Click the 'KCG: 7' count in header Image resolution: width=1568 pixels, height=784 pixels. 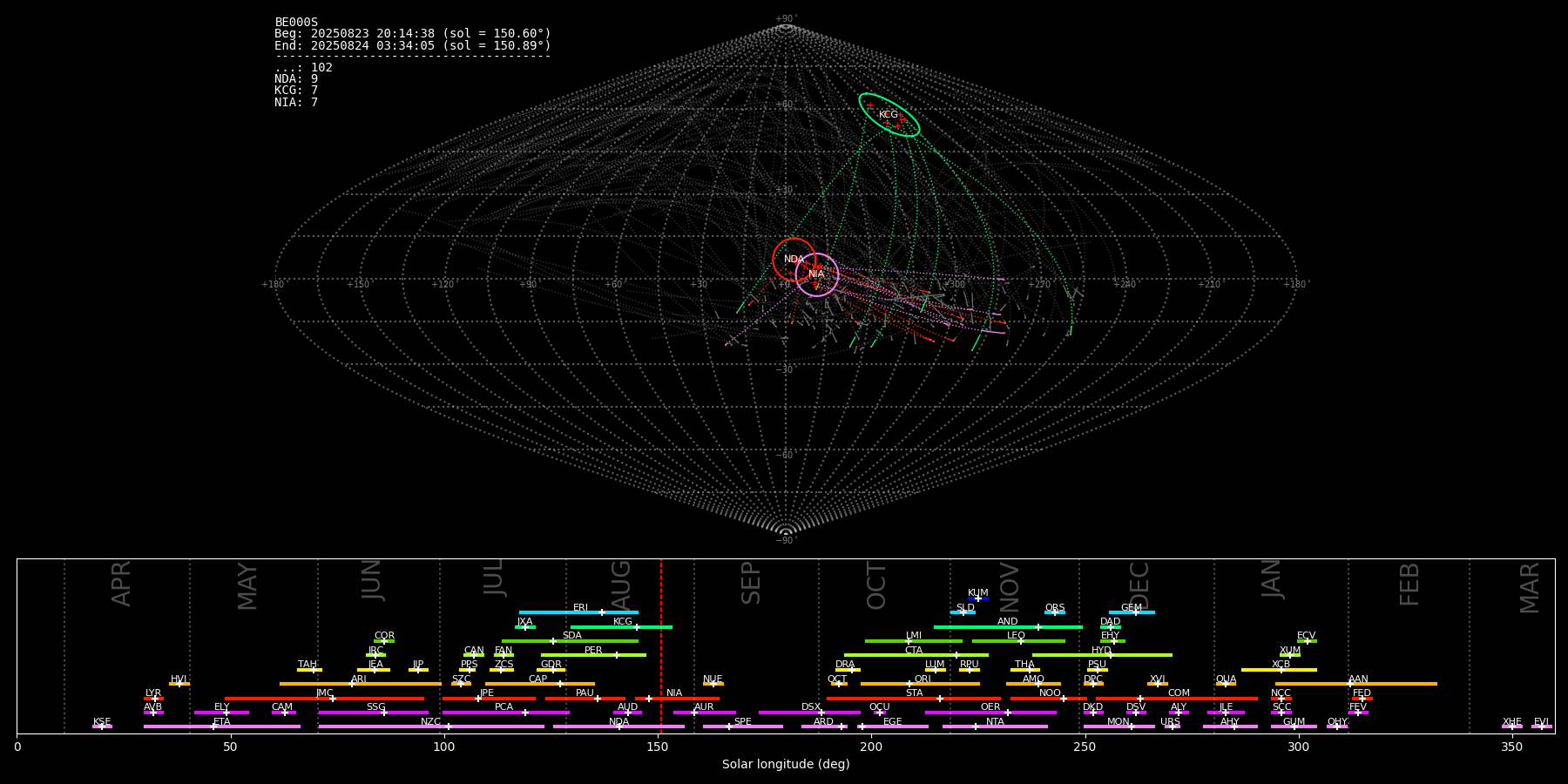tap(296, 91)
